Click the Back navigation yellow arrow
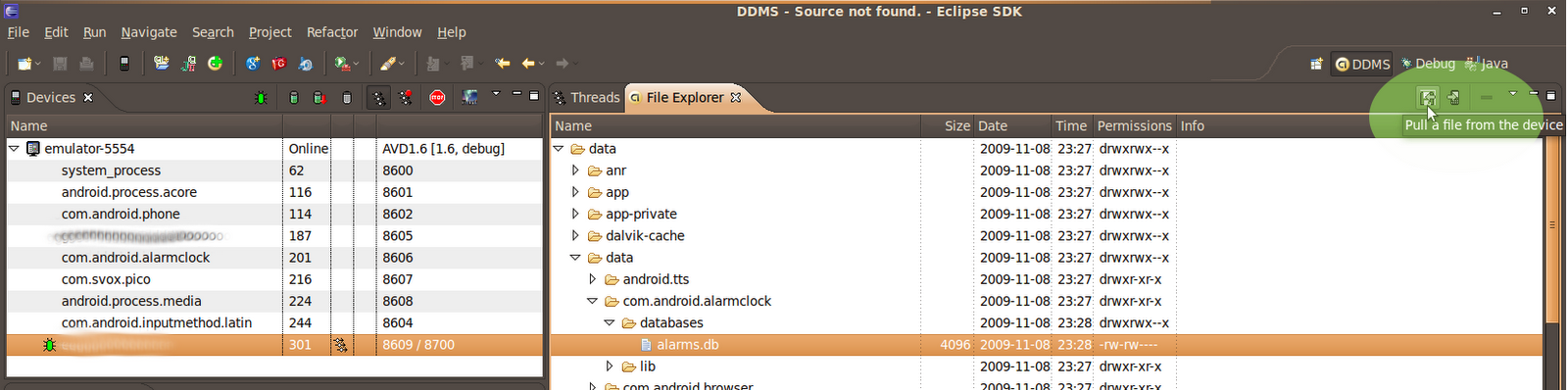 coord(528,64)
